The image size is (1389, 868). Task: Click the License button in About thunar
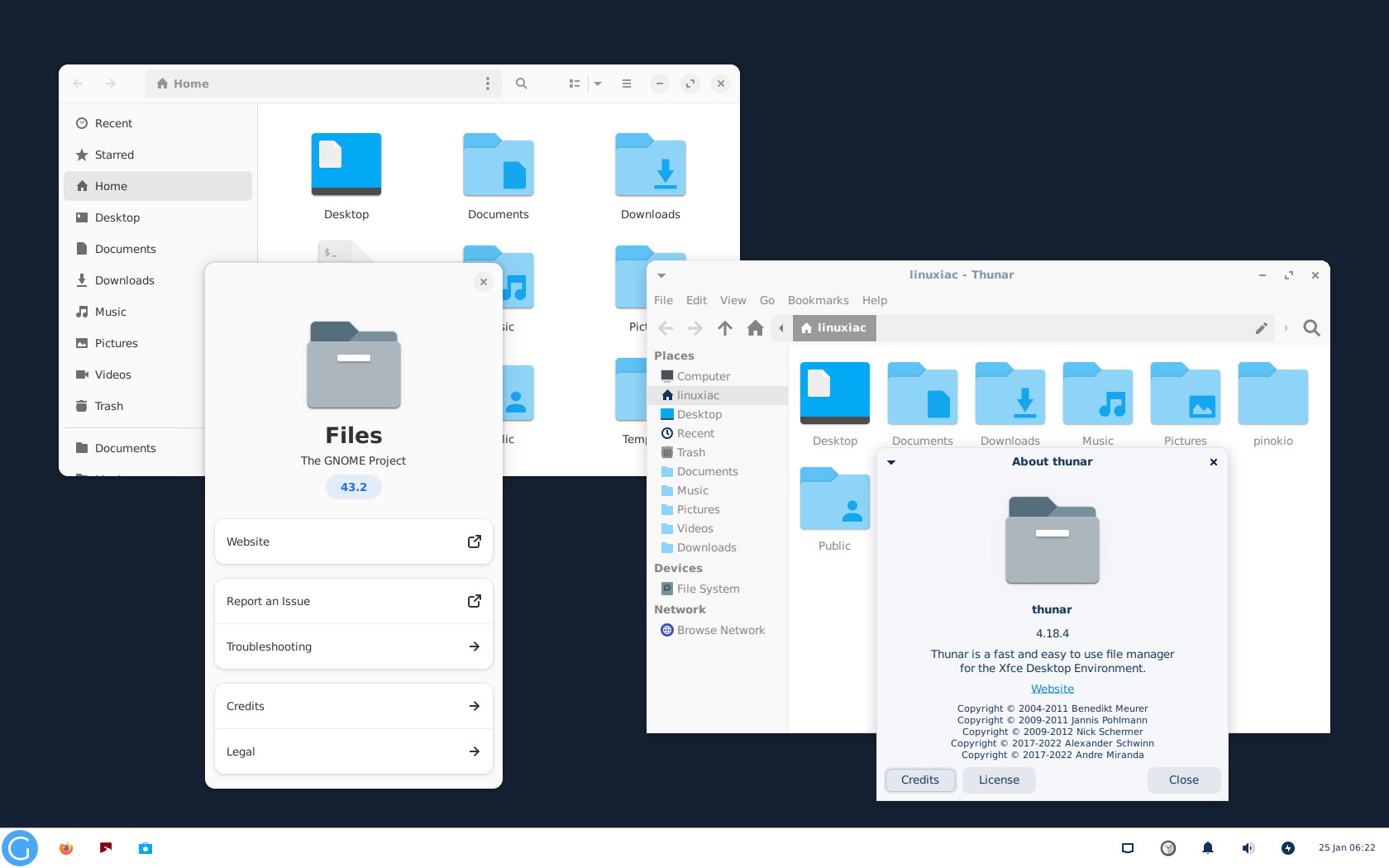click(999, 780)
